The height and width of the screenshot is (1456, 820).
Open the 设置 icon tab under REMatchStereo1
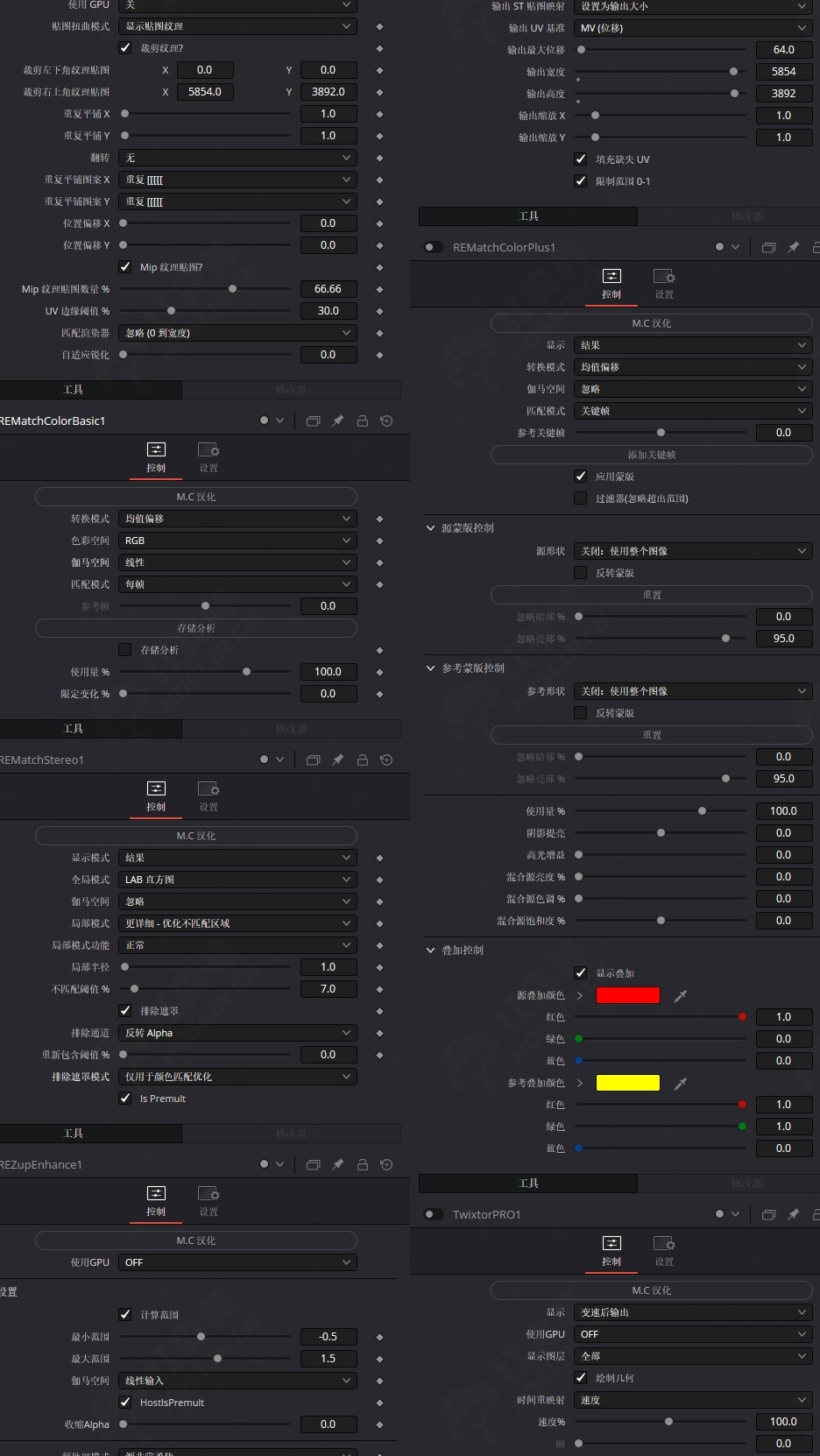tap(209, 796)
